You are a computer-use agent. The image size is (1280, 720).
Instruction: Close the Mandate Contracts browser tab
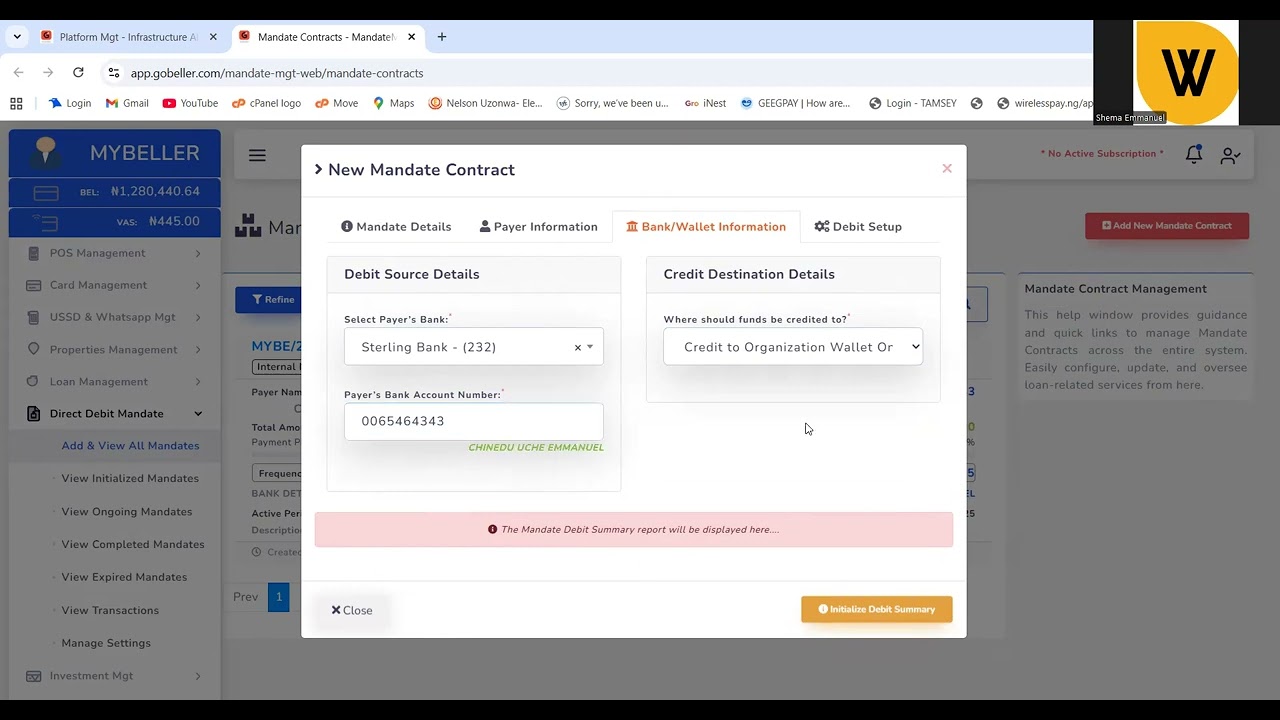coord(412,37)
